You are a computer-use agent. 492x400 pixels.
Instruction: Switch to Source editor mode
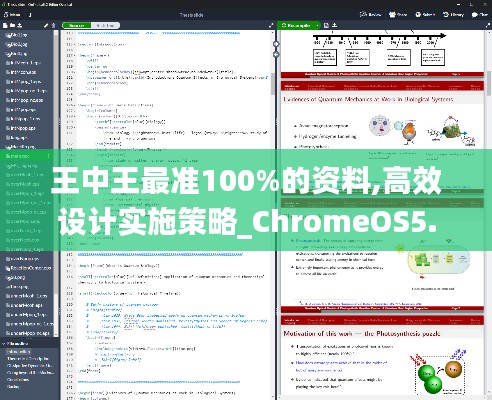coord(76,25)
